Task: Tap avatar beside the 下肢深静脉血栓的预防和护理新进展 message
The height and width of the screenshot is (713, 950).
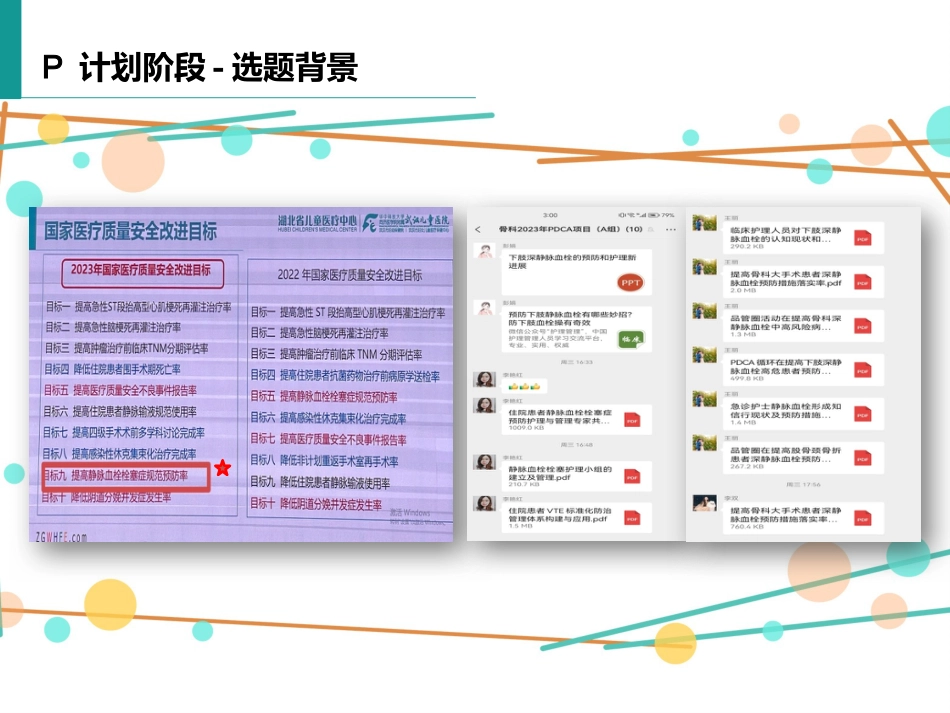Action: pyautogui.click(x=485, y=250)
